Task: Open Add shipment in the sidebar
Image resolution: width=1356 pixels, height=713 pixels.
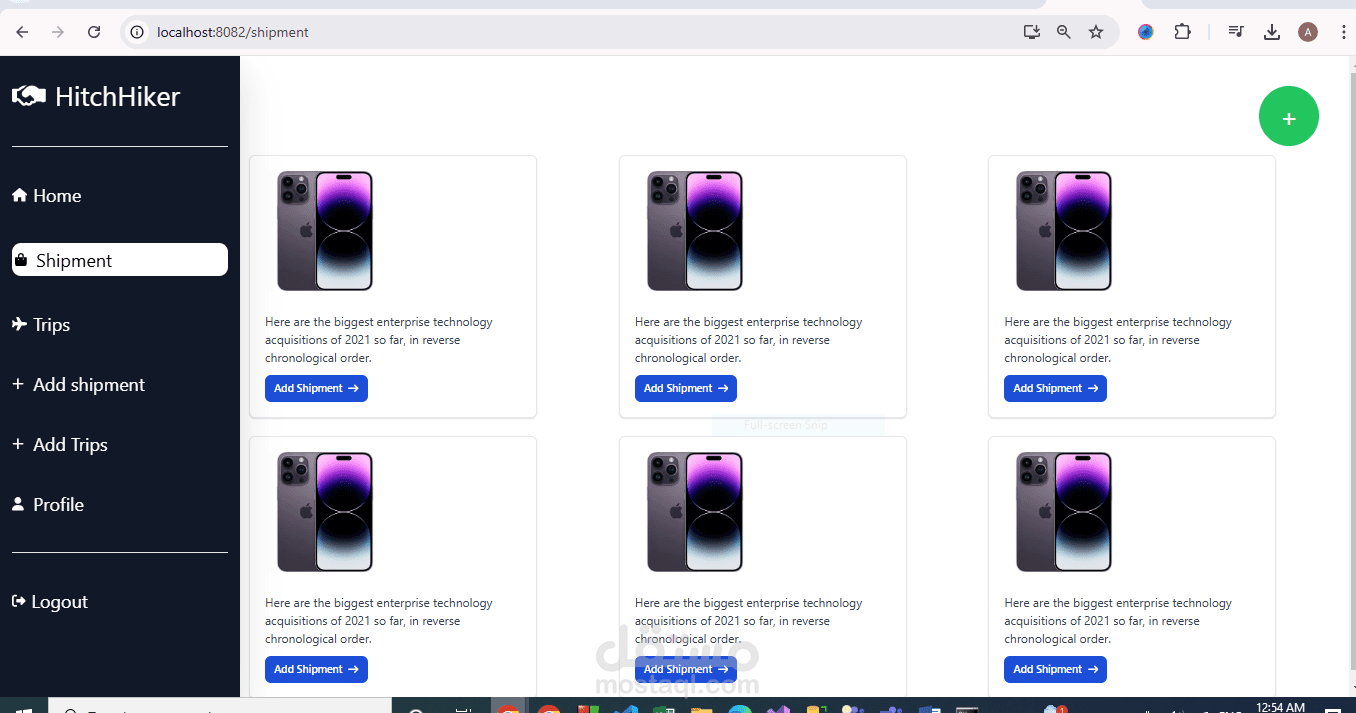Action: tap(78, 385)
